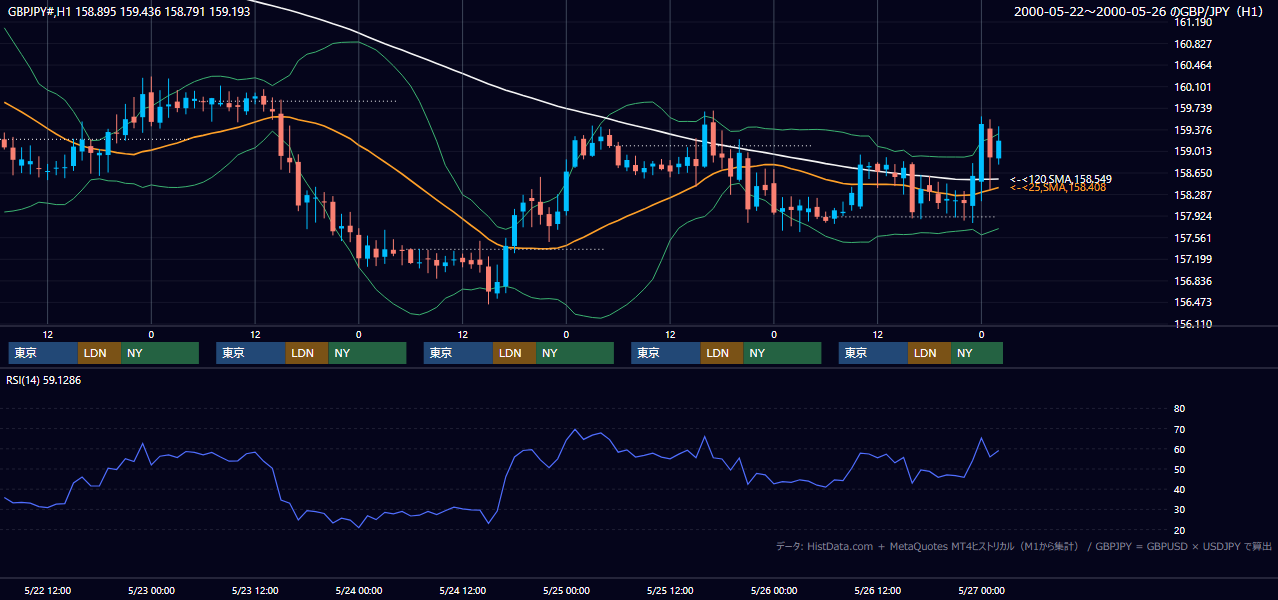Click the RSI 60 level label
The height and width of the screenshot is (600, 1278).
pyautogui.click(x=1180, y=449)
